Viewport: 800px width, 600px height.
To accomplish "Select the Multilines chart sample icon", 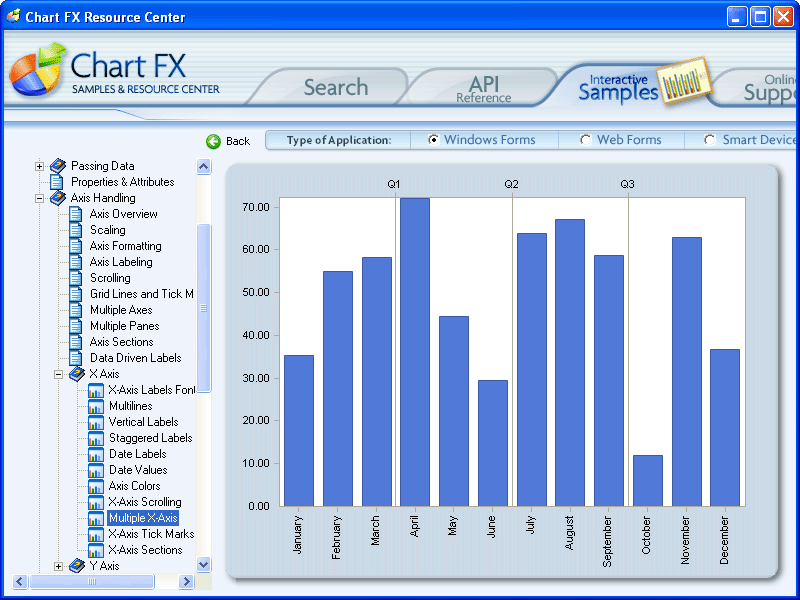I will [95, 406].
